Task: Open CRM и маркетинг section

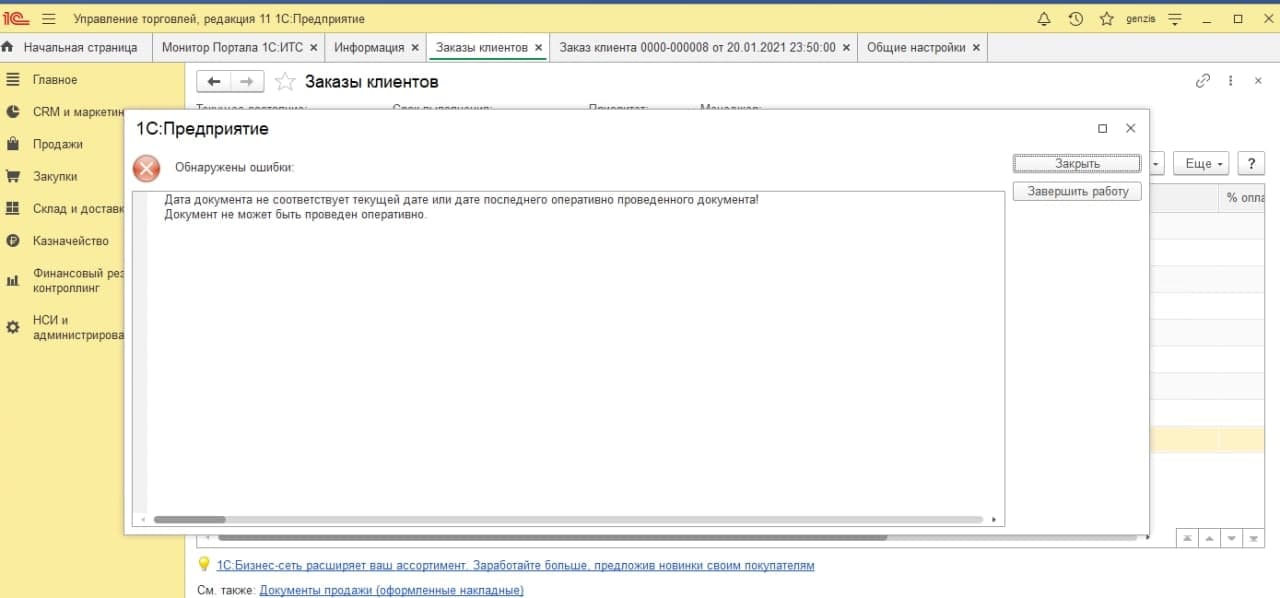Action: point(78,112)
